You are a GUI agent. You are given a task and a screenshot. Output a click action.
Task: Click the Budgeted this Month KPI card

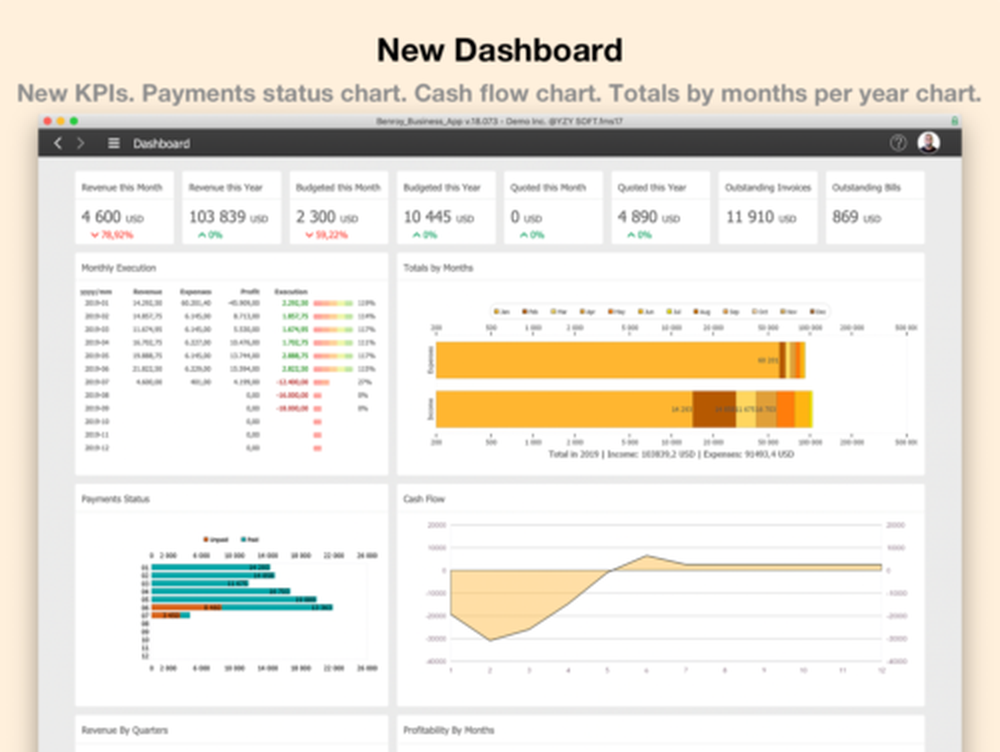pos(338,207)
